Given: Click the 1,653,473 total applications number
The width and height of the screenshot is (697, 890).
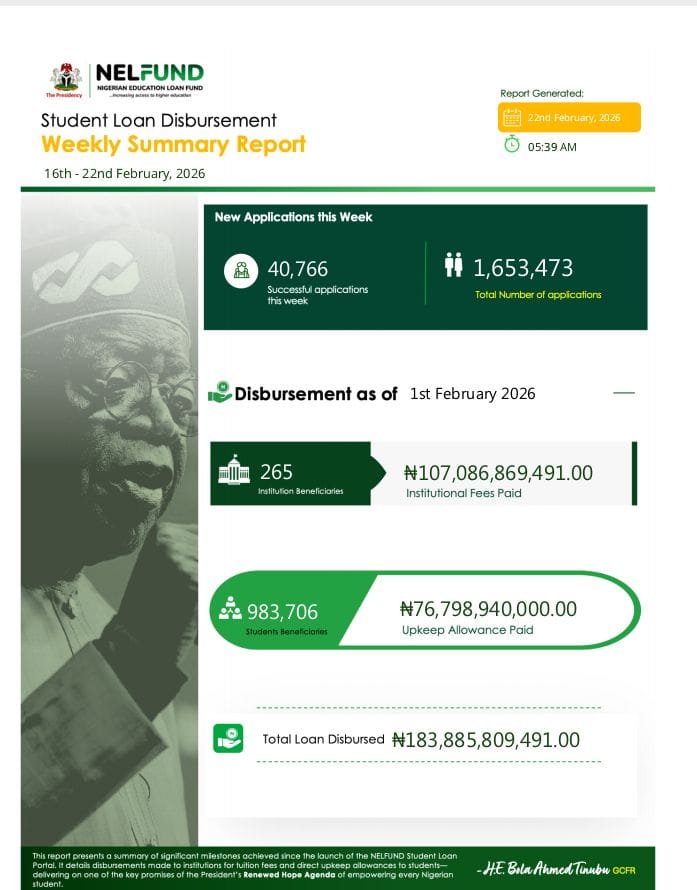Looking at the screenshot, I should pyautogui.click(x=523, y=268).
